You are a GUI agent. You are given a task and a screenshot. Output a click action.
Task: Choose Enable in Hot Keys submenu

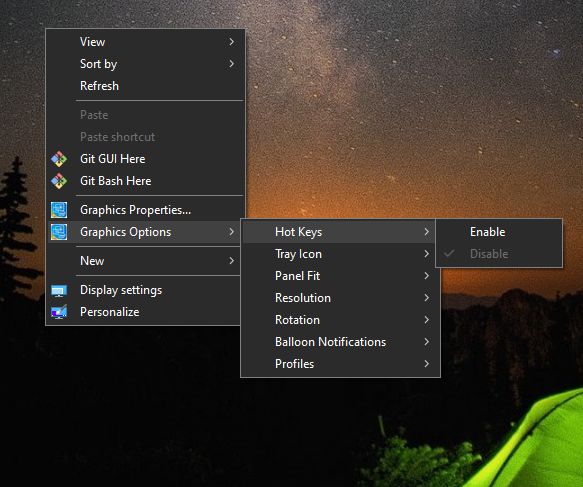click(499, 232)
